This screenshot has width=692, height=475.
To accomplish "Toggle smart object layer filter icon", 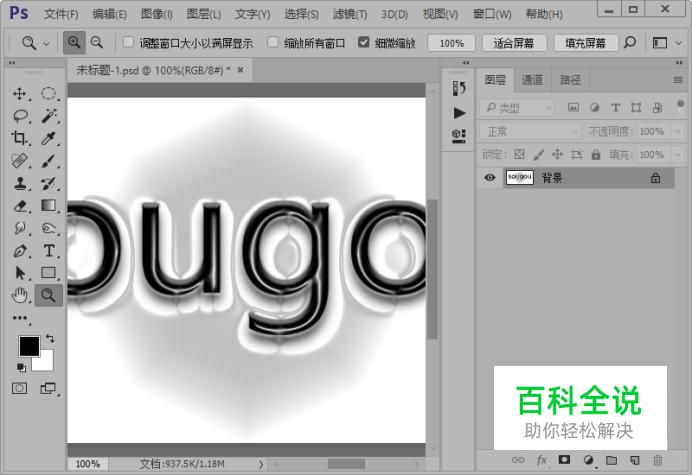I will click(658, 107).
